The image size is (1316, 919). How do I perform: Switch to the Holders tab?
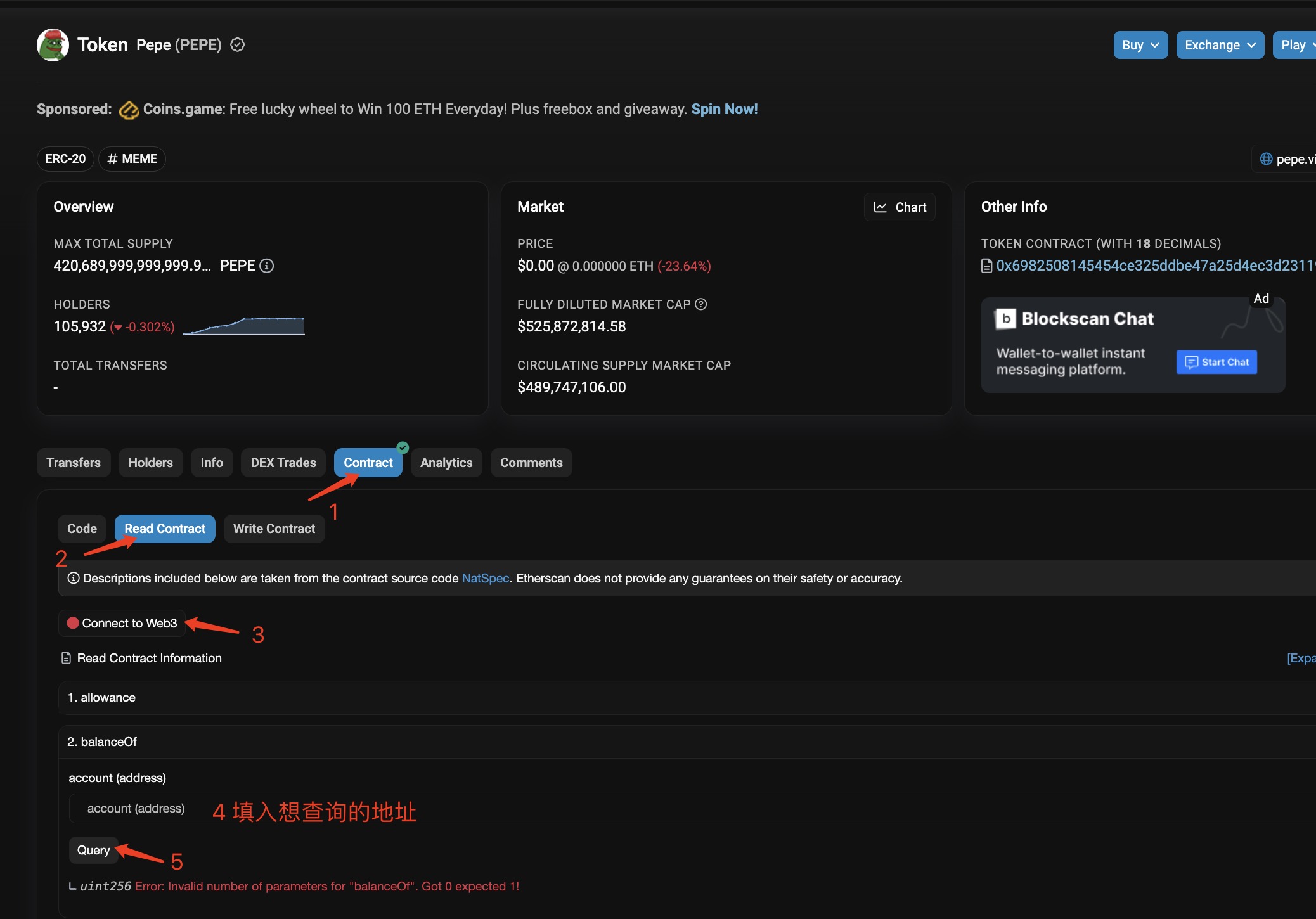point(150,463)
